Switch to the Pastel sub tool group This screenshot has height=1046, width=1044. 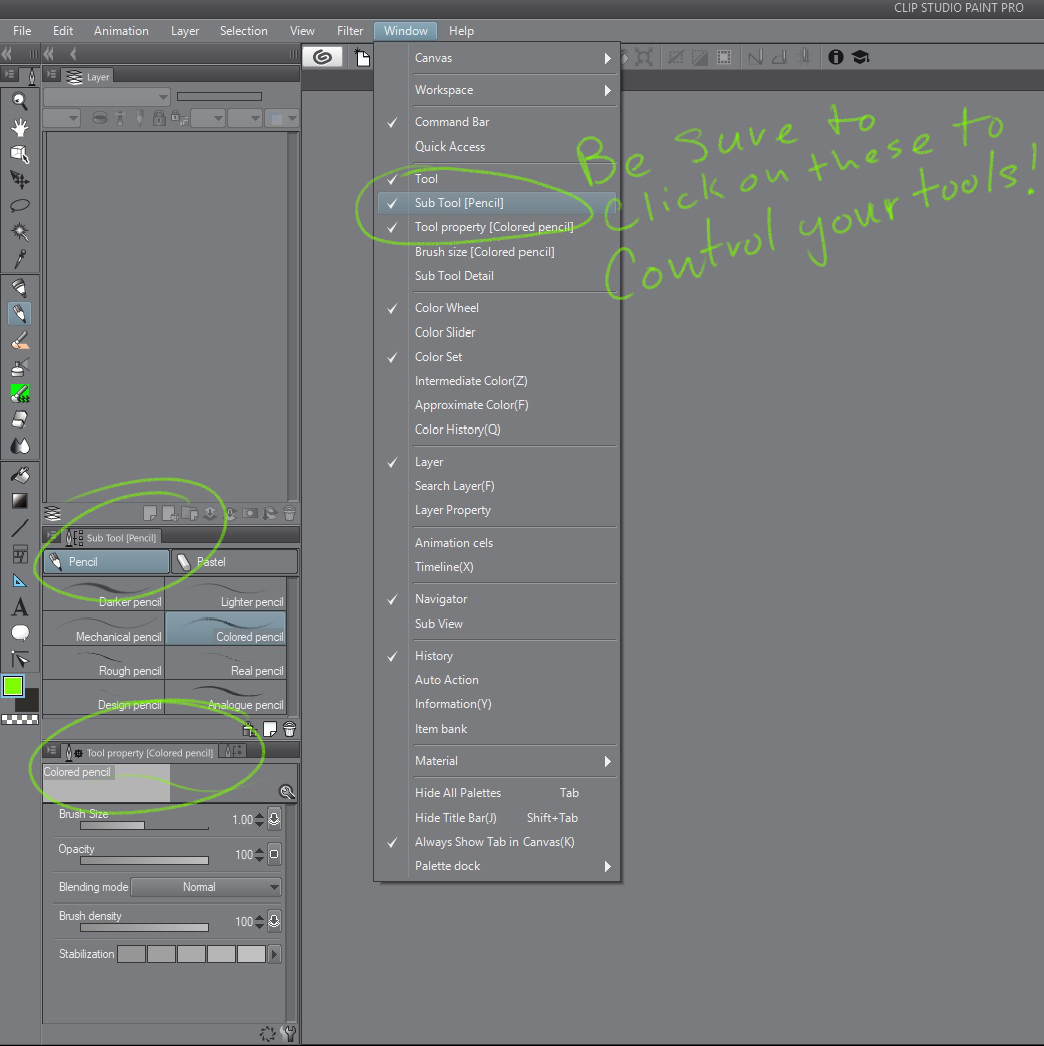pos(234,562)
